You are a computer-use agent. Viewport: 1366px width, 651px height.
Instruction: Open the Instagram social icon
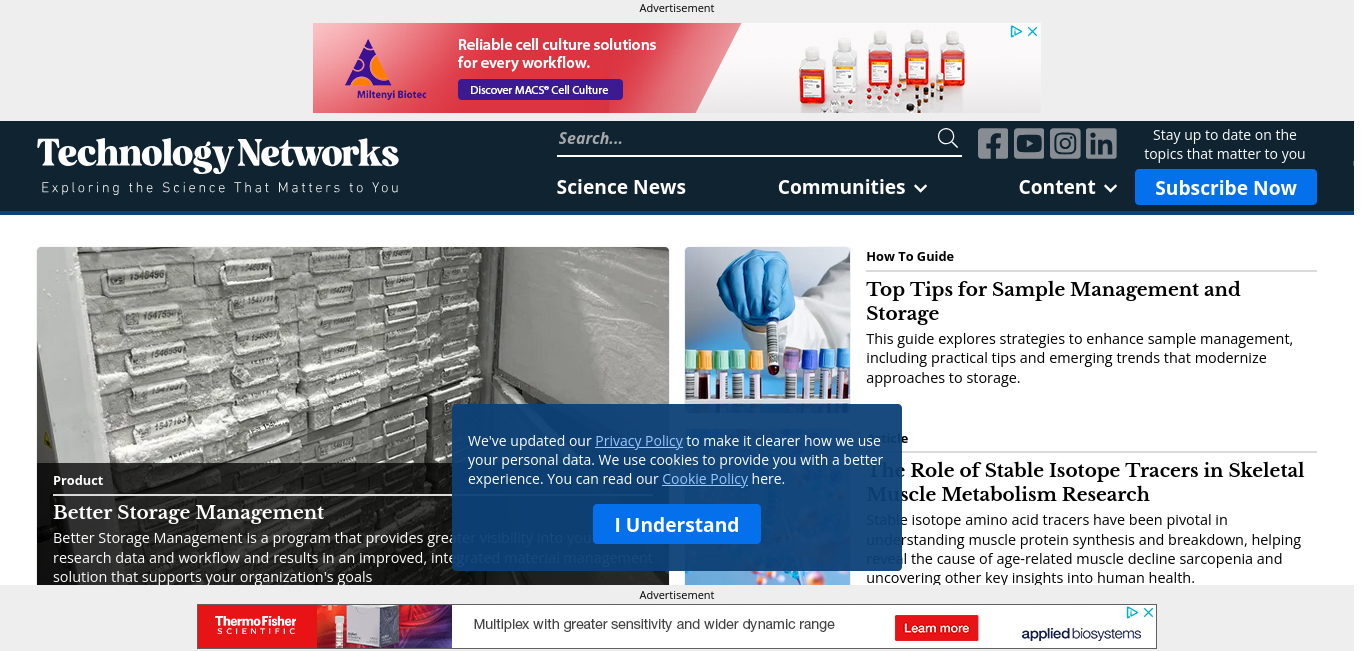[x=1065, y=144]
